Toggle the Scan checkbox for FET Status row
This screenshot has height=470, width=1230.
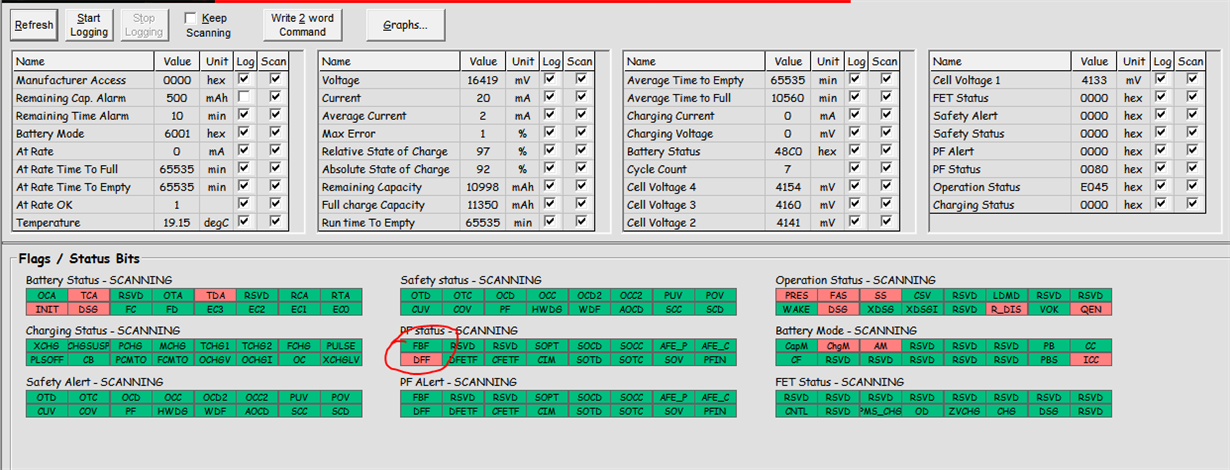(x=1190, y=98)
